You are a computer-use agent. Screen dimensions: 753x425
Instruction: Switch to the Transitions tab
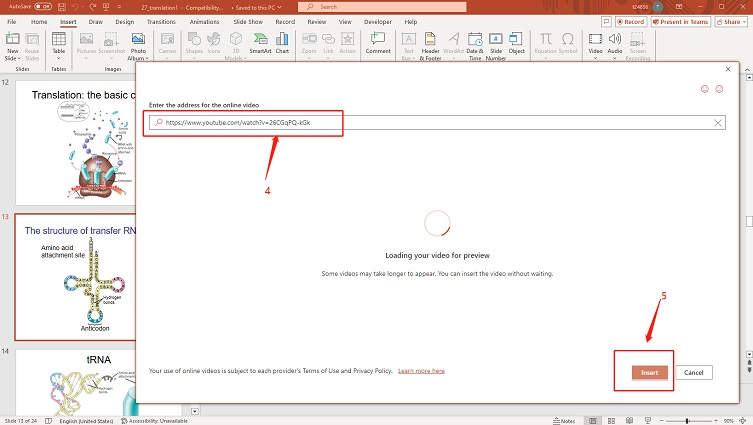[x=161, y=20]
